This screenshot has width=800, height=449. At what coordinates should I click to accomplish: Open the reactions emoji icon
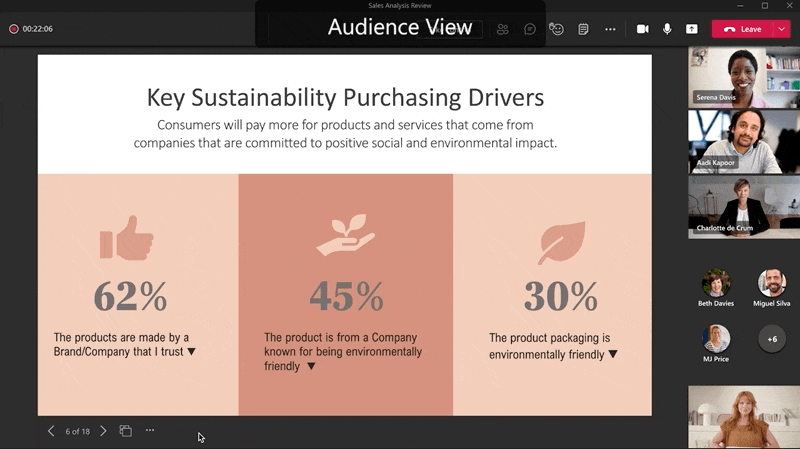[x=557, y=29]
